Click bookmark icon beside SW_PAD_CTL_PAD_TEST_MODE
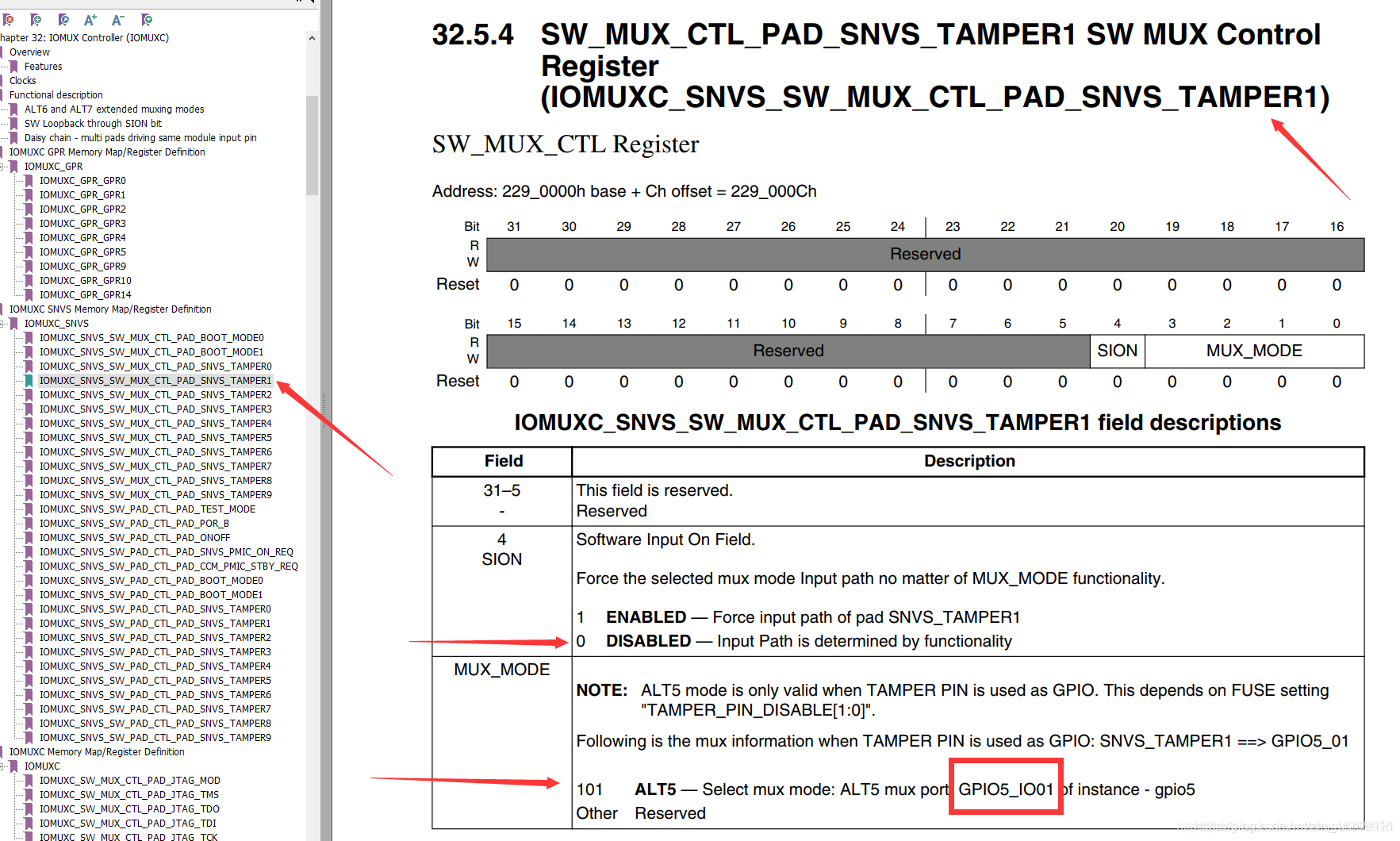 (x=29, y=509)
